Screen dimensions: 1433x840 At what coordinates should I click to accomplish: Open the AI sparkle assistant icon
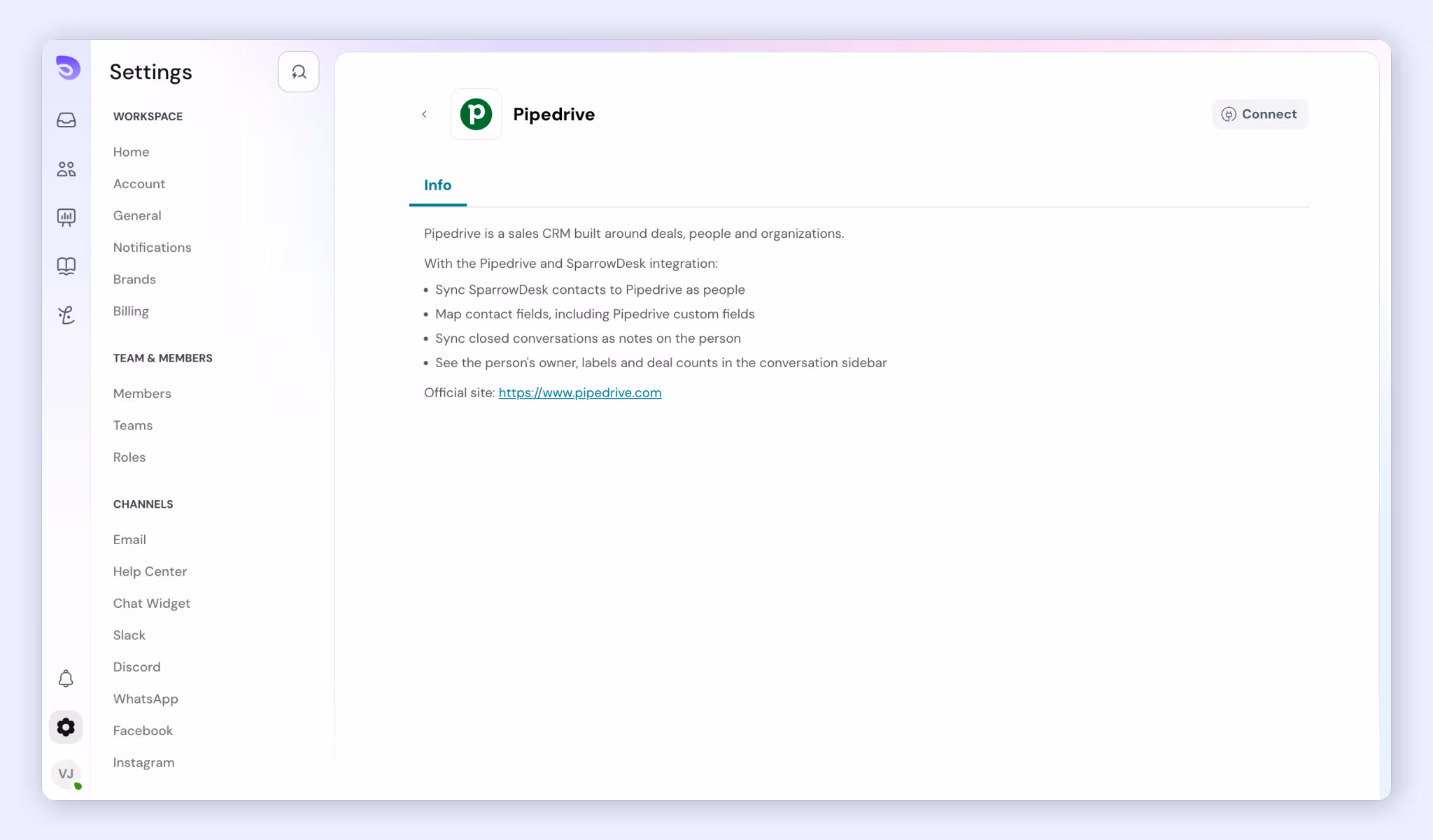[x=66, y=315]
